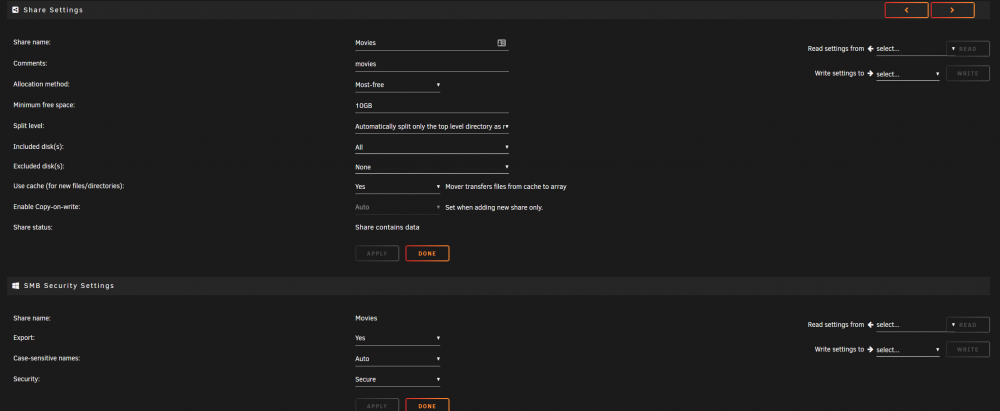1000x411 pixels.
Task: Click the 'Minimum free space:' label
Action: pos(44,105)
